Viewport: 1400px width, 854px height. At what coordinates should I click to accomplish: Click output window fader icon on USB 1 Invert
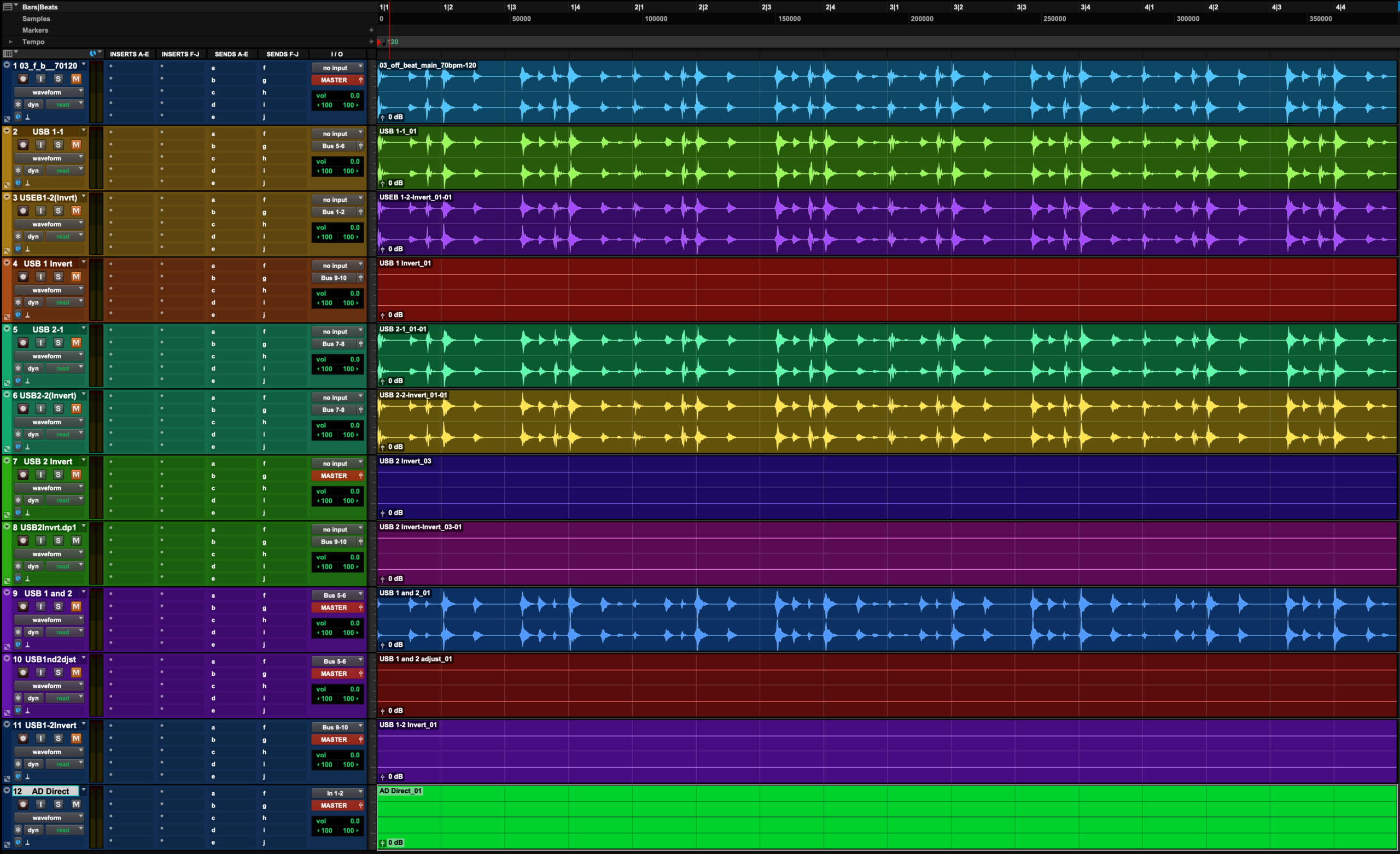pyautogui.click(x=360, y=278)
